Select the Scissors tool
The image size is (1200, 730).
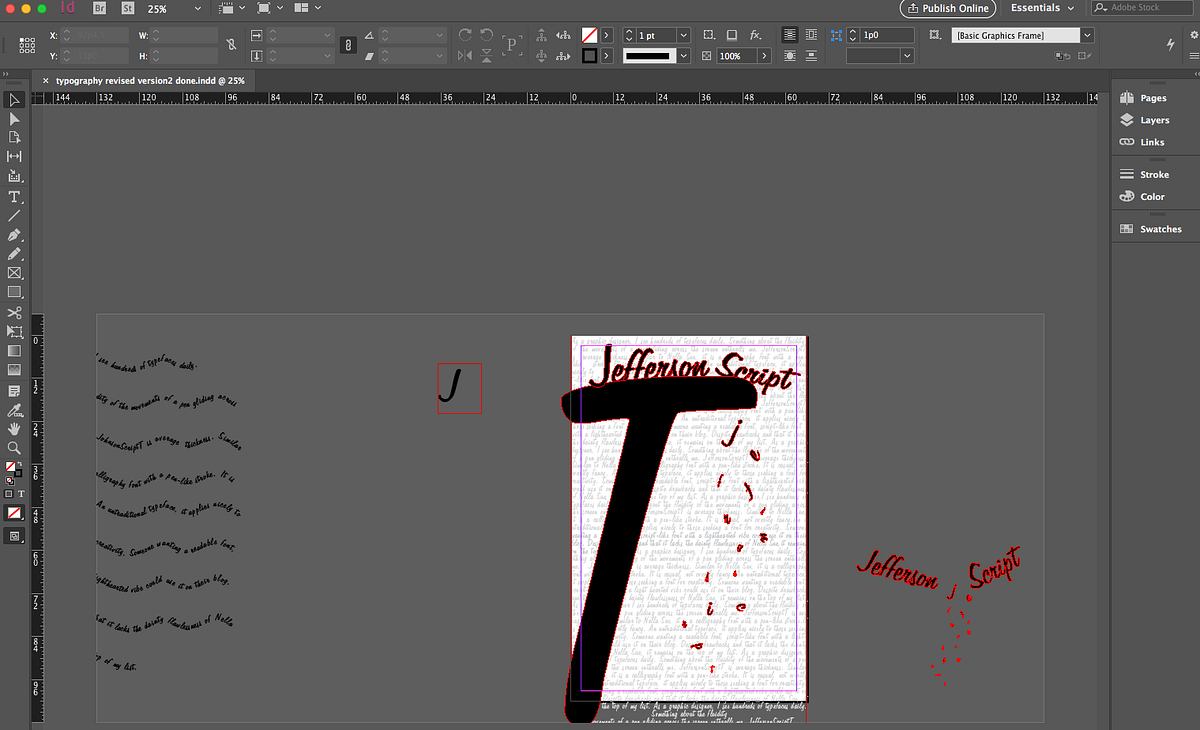(14, 312)
